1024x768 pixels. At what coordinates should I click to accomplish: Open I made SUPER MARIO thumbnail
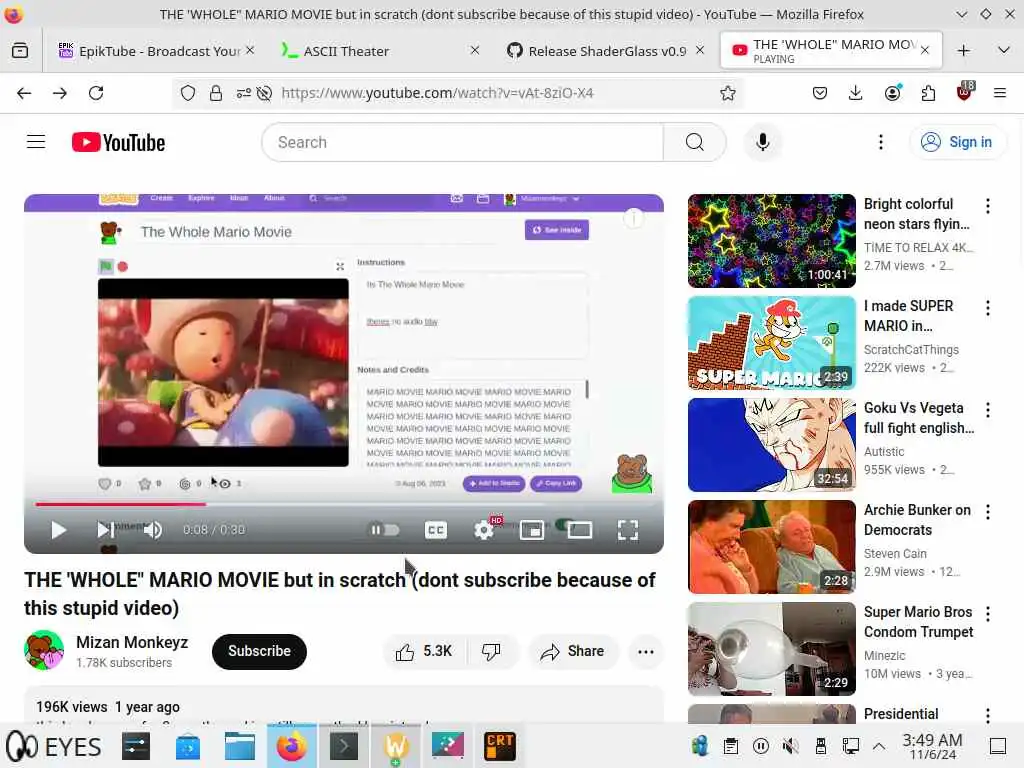[x=771, y=343]
